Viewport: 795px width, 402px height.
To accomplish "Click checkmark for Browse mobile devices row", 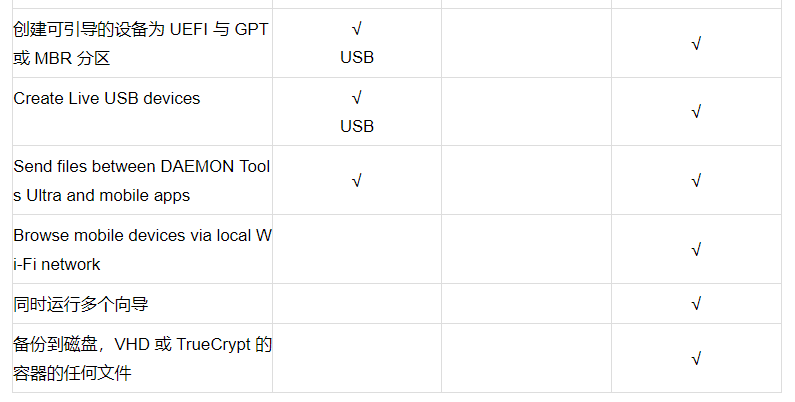I will 696,249.
